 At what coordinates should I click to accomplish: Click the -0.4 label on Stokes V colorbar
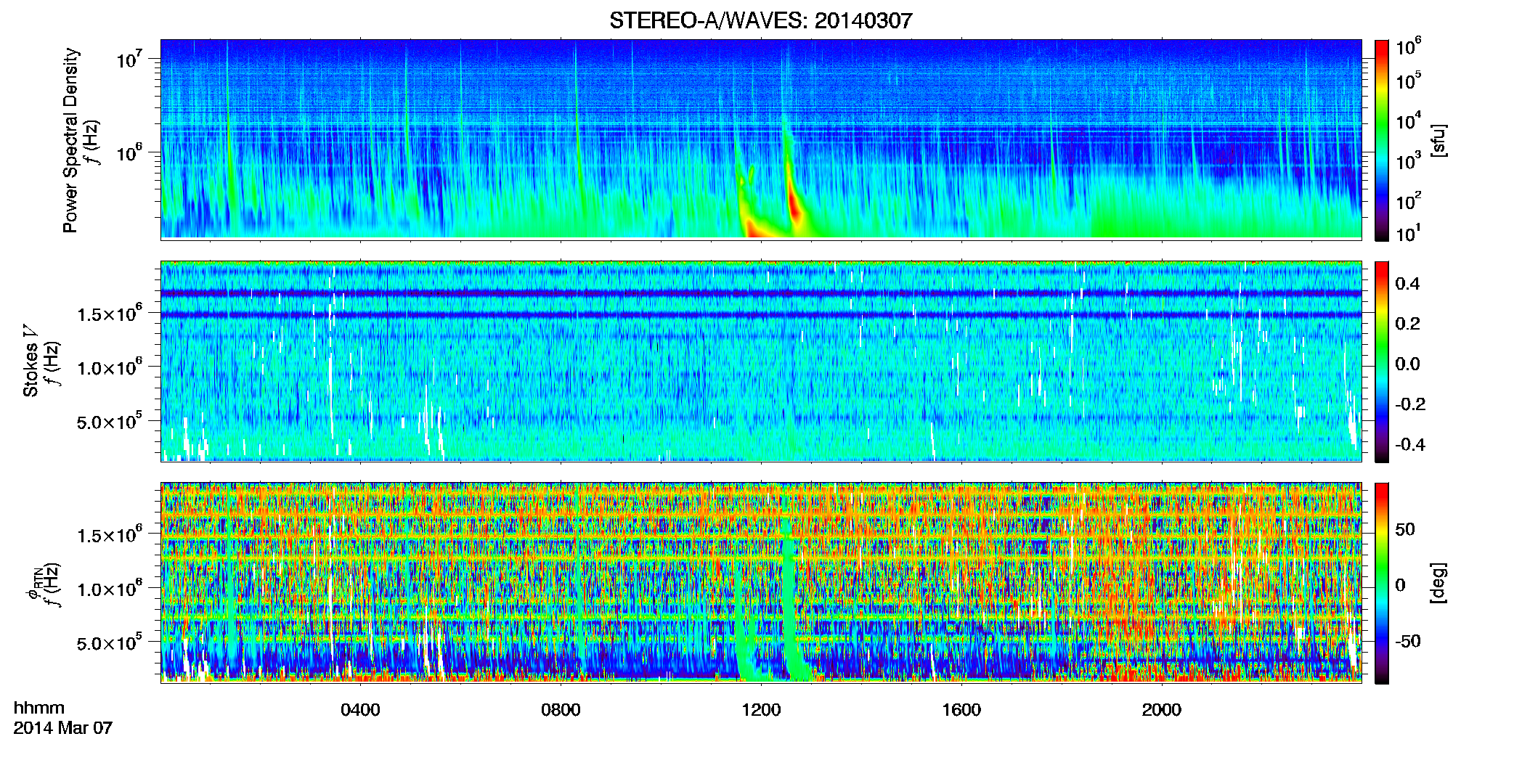click(1410, 444)
